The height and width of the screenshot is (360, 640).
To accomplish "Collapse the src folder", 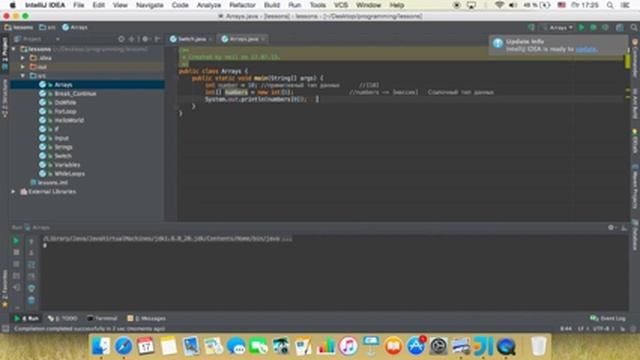I will [23, 76].
